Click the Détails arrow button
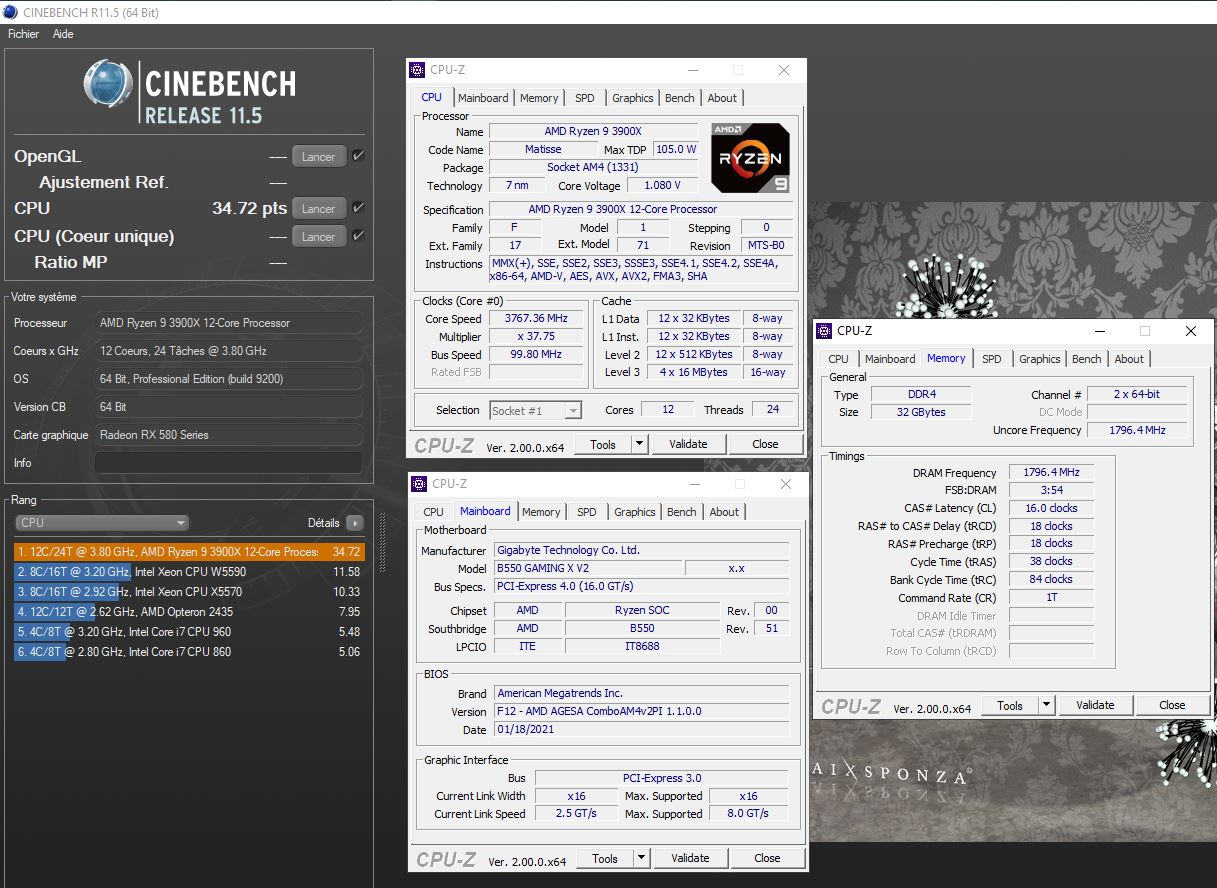Image resolution: width=1217 pixels, height=888 pixels. pyautogui.click(x=354, y=523)
